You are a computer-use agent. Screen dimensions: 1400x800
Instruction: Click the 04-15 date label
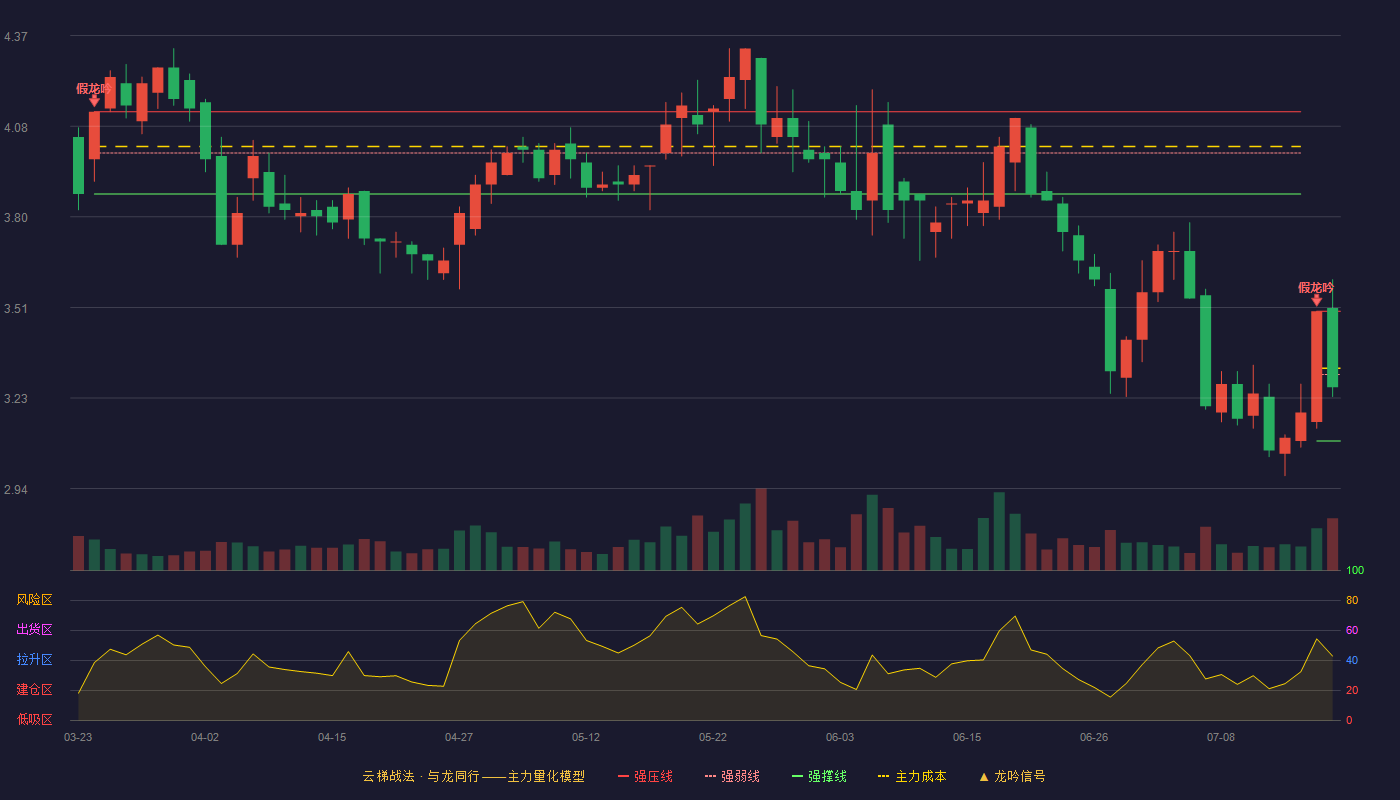(x=332, y=737)
